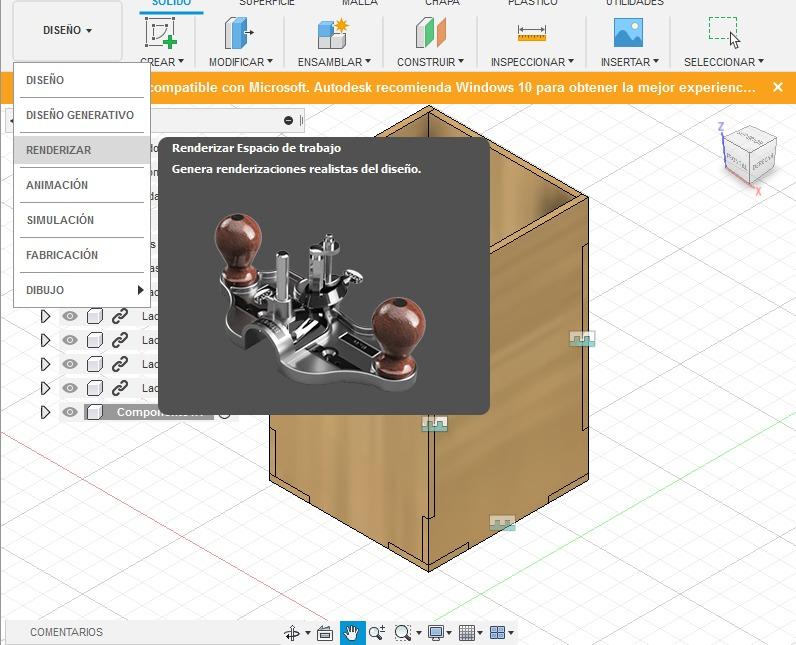Click the Viewports layout icon
The height and width of the screenshot is (645, 796).
(498, 632)
